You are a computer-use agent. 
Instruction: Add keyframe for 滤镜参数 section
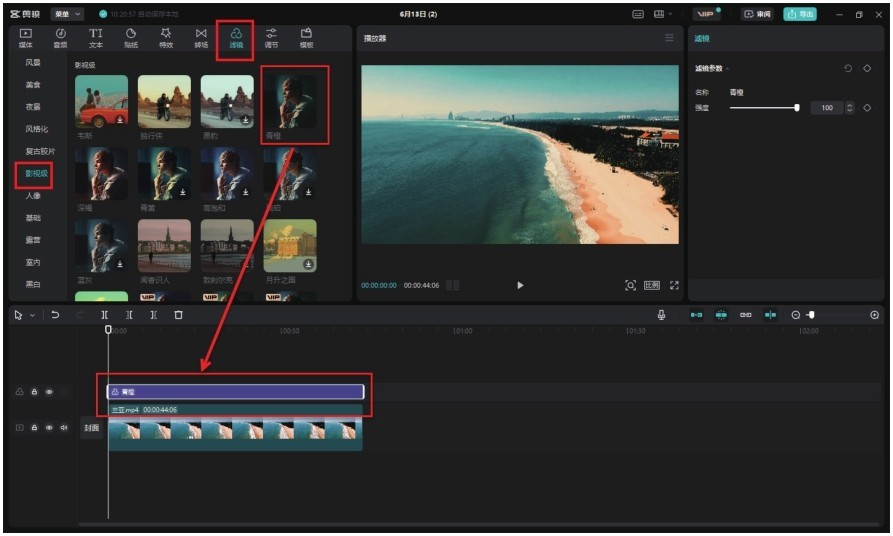867,68
